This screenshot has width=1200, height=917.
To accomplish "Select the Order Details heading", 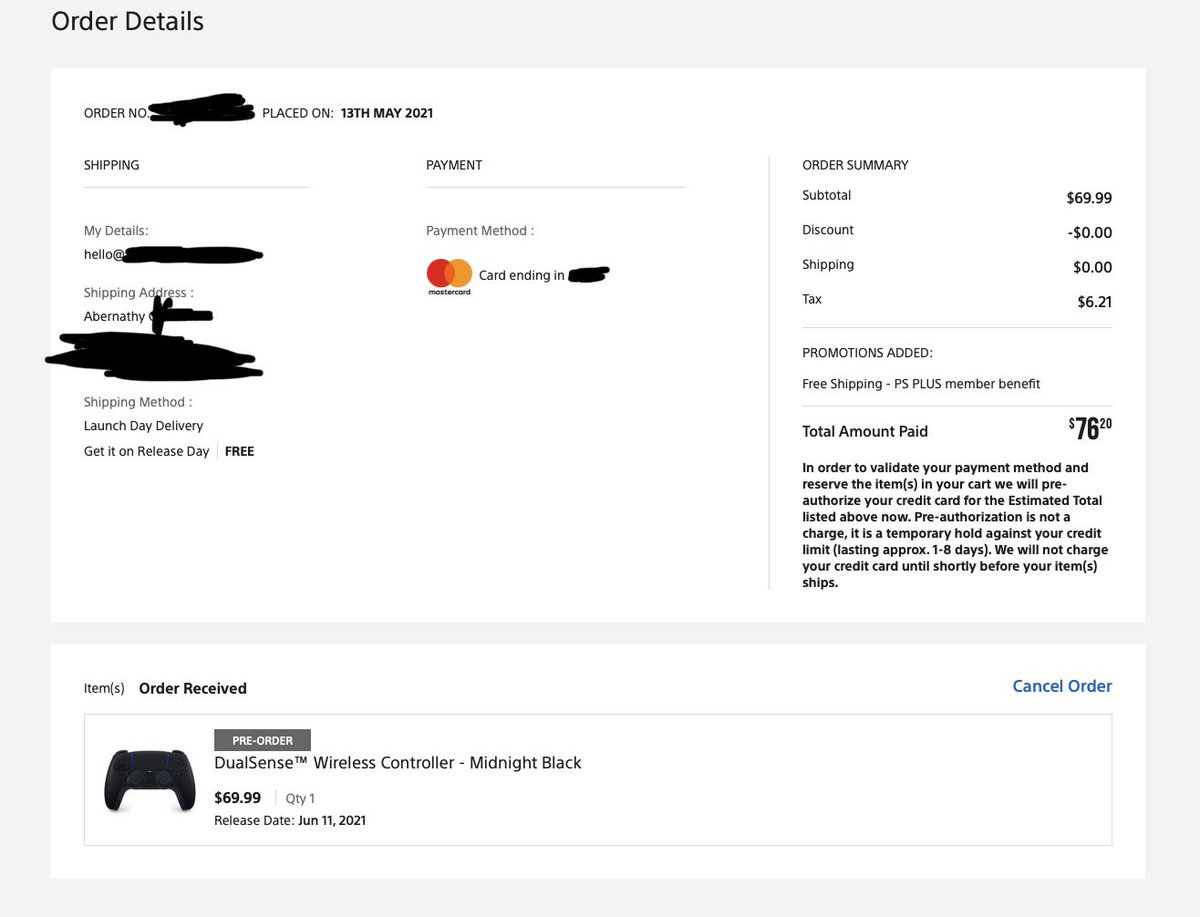I will 127,21.
